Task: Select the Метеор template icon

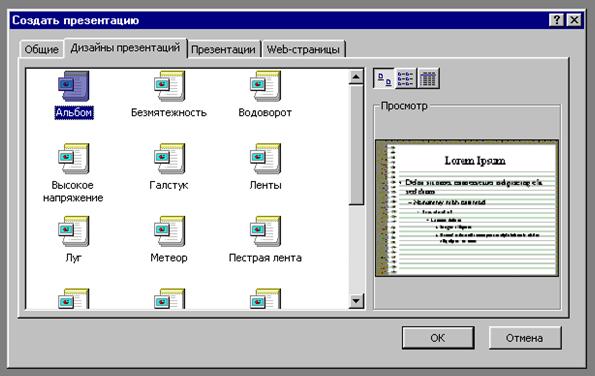Action: tap(169, 231)
